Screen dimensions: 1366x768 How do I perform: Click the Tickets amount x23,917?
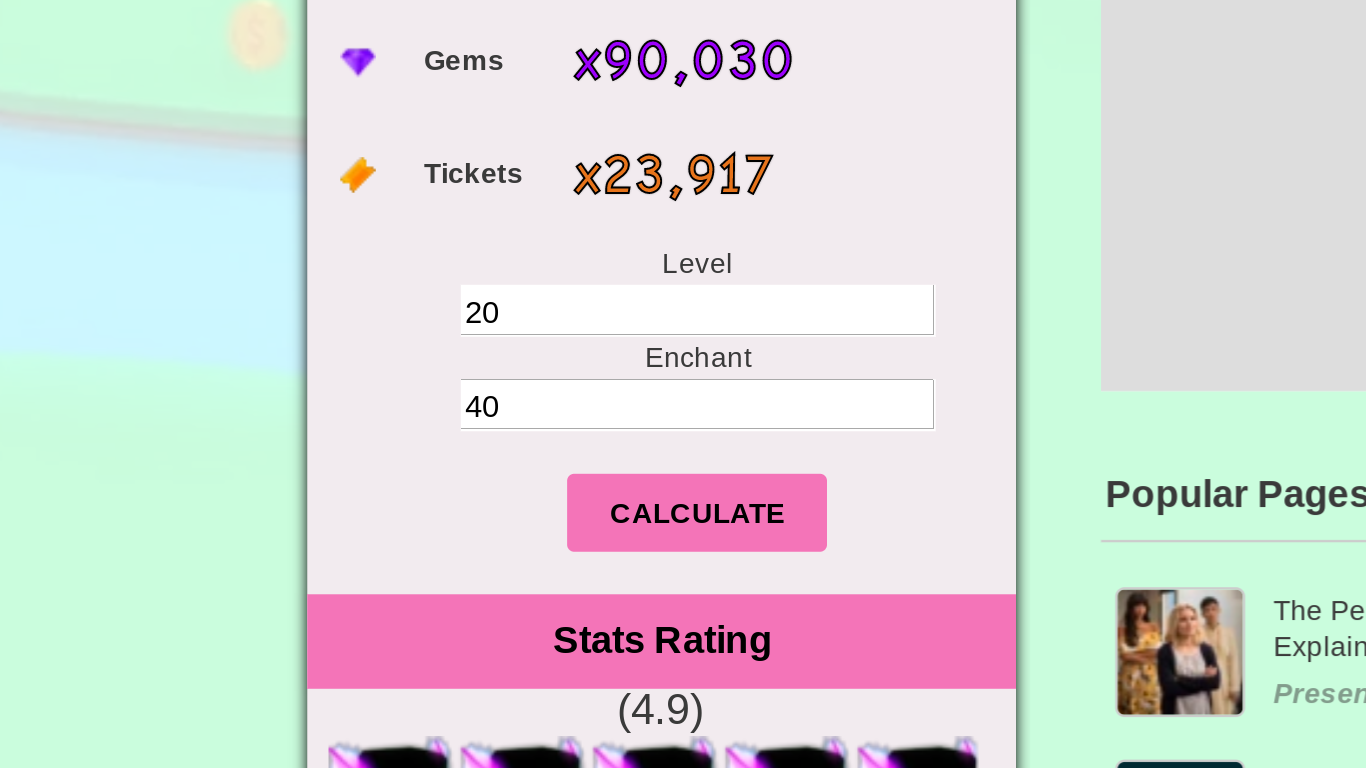click(x=673, y=176)
